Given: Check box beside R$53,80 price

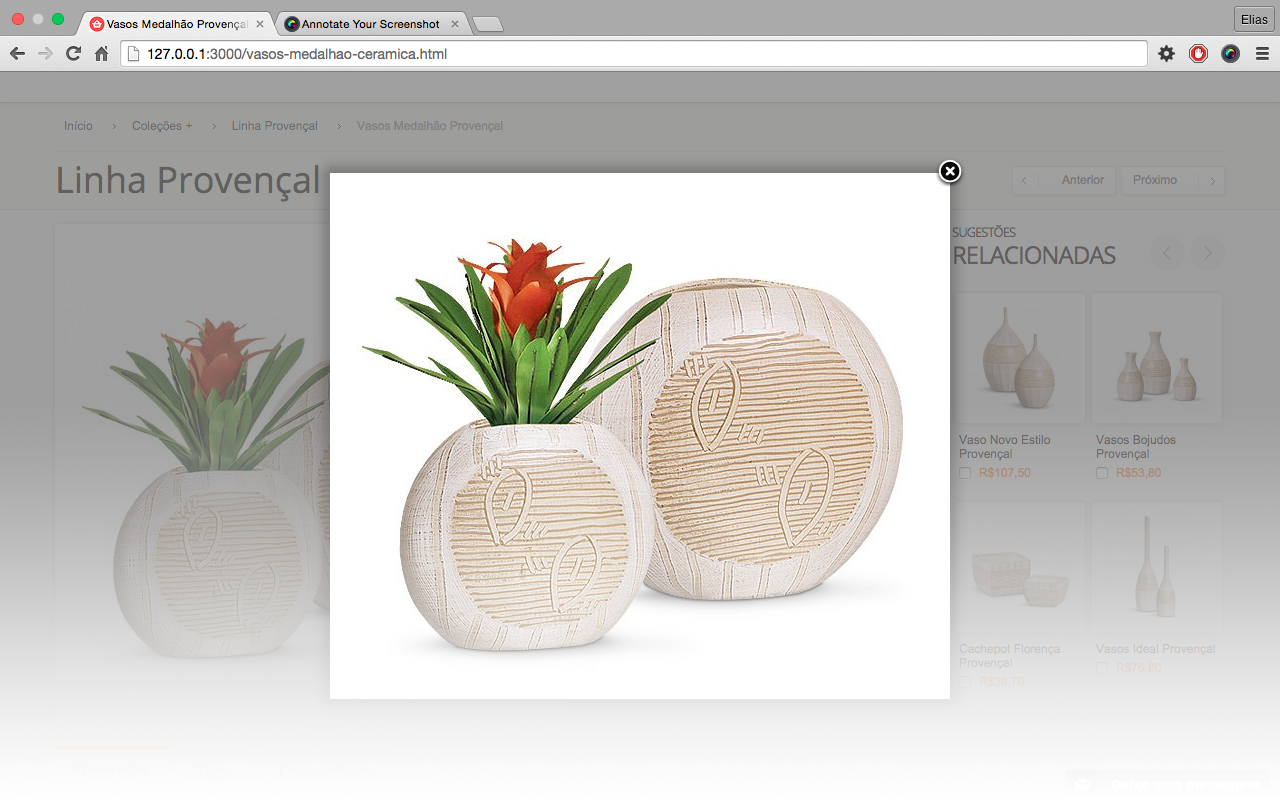Looking at the screenshot, I should [1102, 473].
